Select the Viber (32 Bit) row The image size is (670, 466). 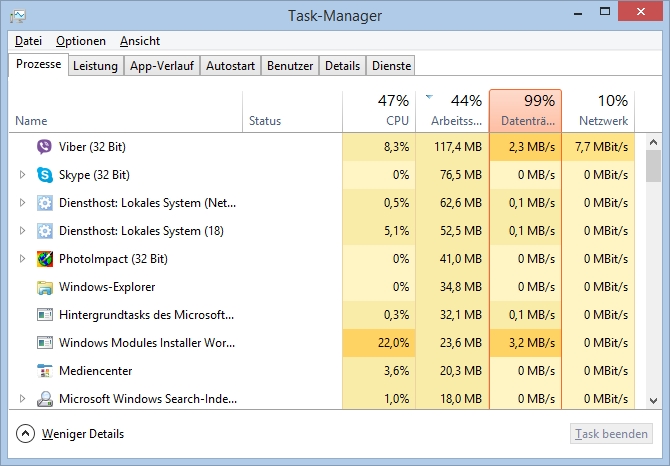322,147
